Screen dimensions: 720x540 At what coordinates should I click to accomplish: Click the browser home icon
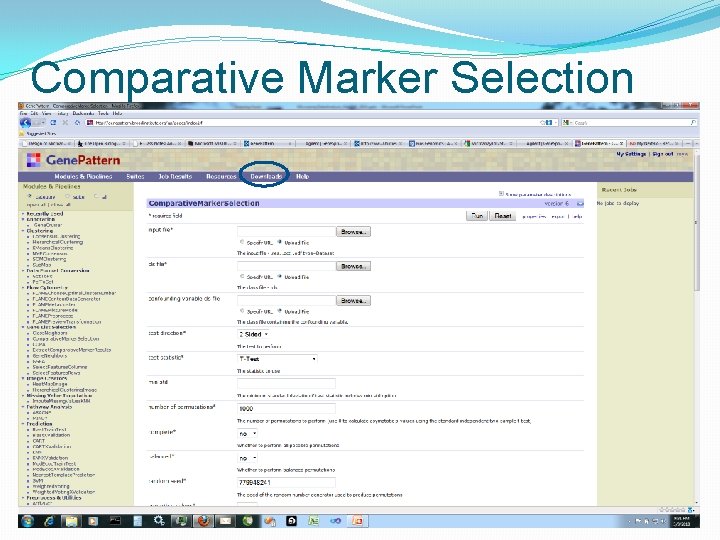pos(77,123)
